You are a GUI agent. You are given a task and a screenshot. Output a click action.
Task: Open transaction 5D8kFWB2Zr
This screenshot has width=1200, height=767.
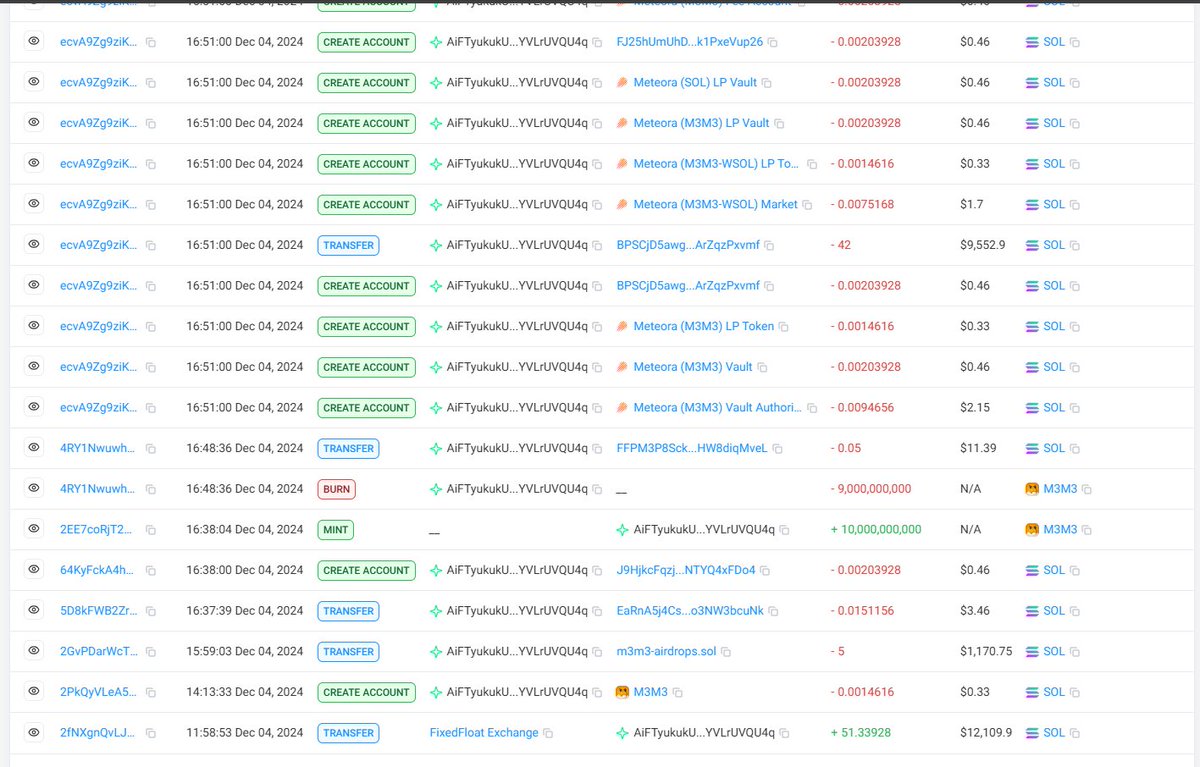tap(98, 610)
